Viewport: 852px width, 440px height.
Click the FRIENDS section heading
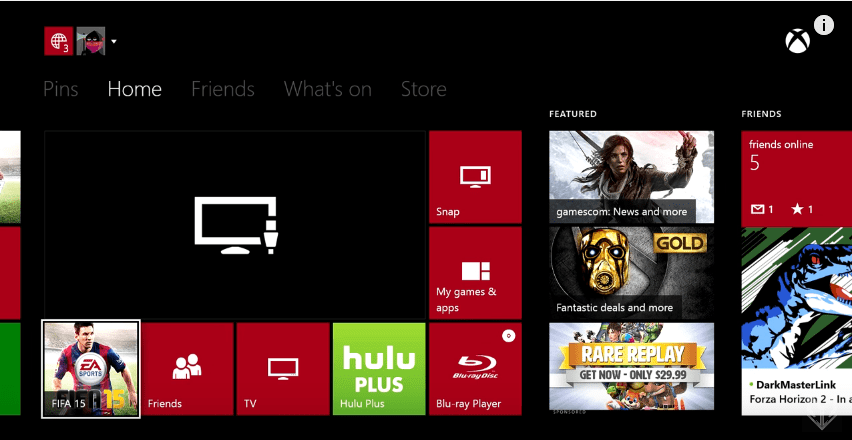tap(761, 114)
